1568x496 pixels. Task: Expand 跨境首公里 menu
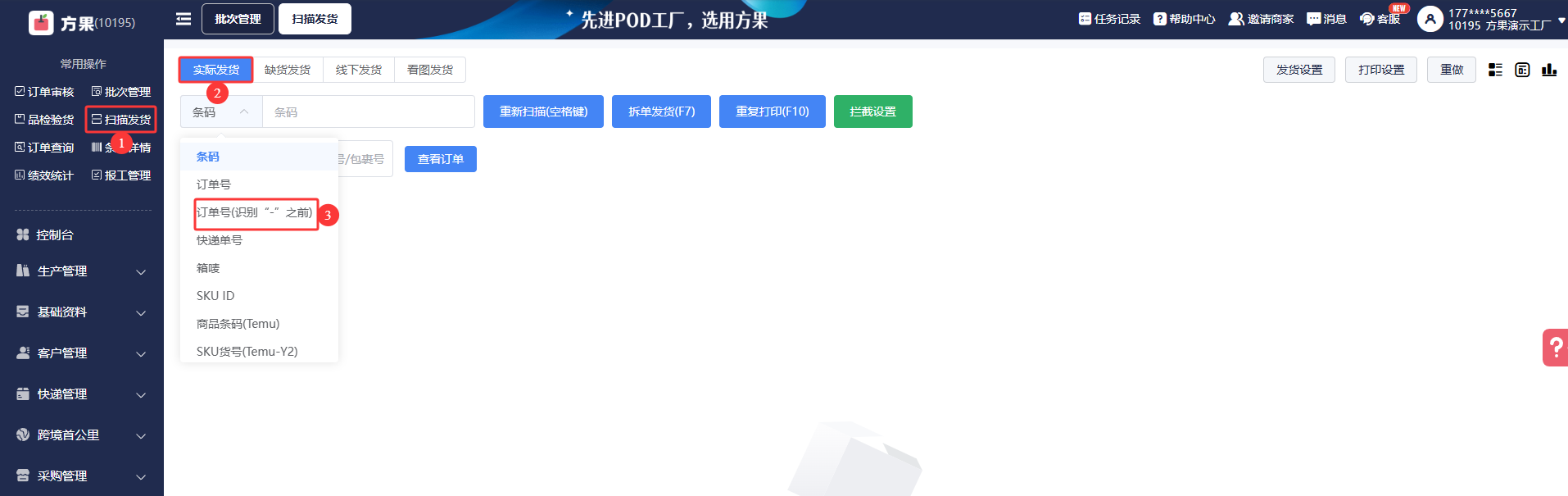(82, 435)
